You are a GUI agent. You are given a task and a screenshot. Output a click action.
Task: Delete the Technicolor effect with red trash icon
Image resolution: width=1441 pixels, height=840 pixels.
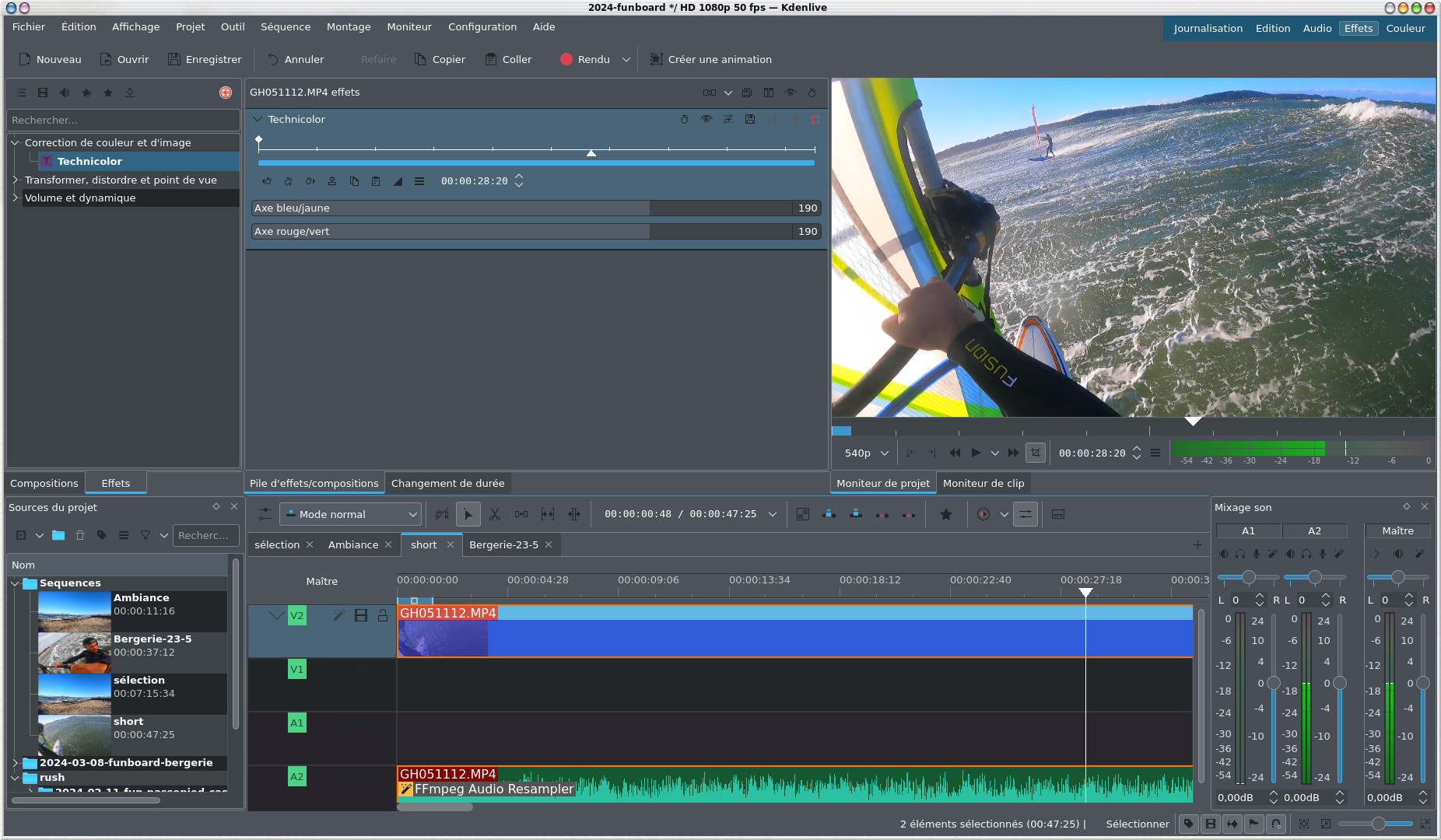point(815,119)
